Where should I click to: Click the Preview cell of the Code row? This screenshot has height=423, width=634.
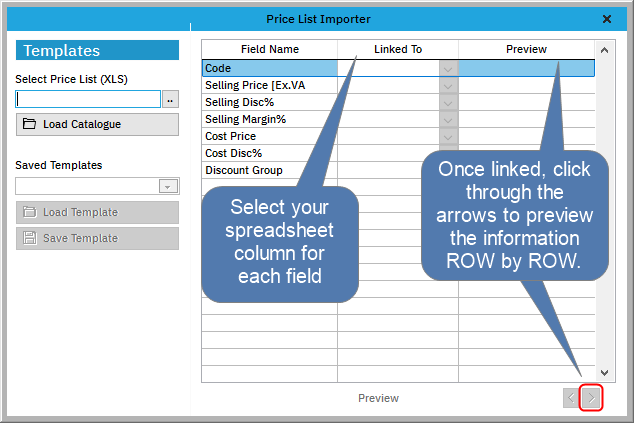tap(526, 68)
